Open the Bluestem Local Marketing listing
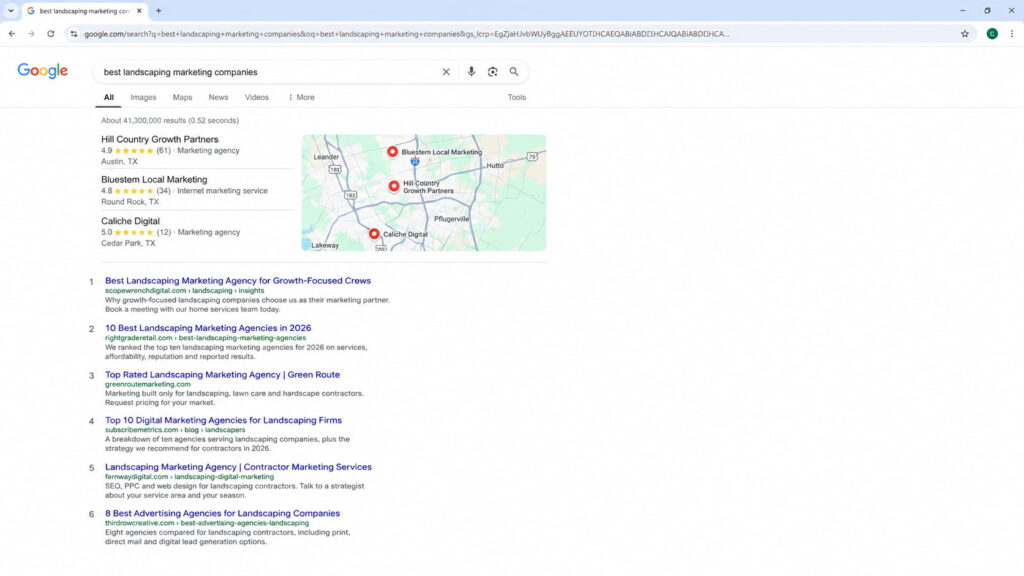The height and width of the screenshot is (576, 1024). 154,180
